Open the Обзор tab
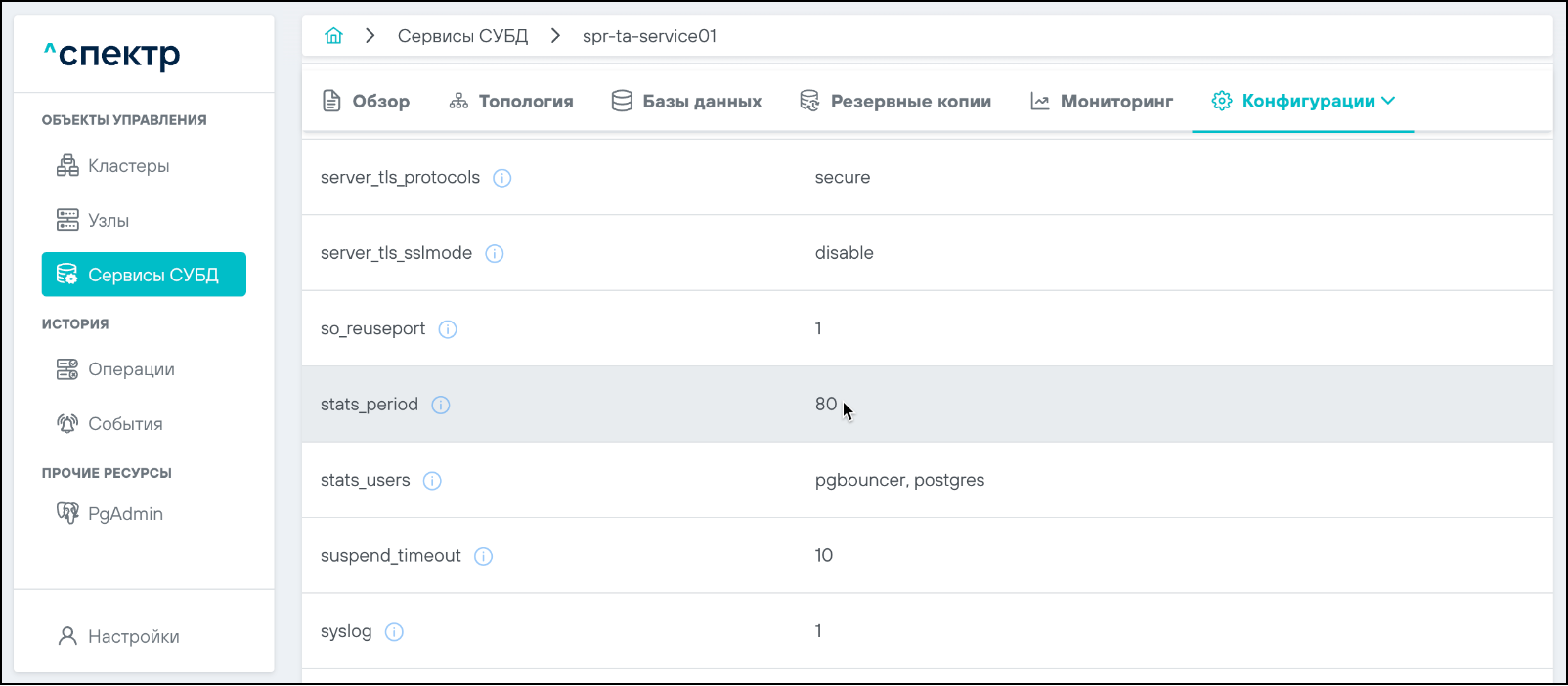The height and width of the screenshot is (686, 1568). coord(367,102)
